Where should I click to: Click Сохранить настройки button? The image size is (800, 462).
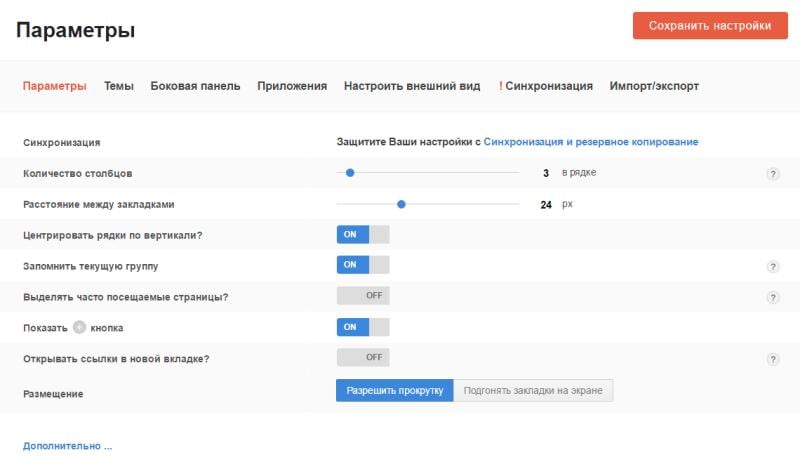click(x=710, y=25)
